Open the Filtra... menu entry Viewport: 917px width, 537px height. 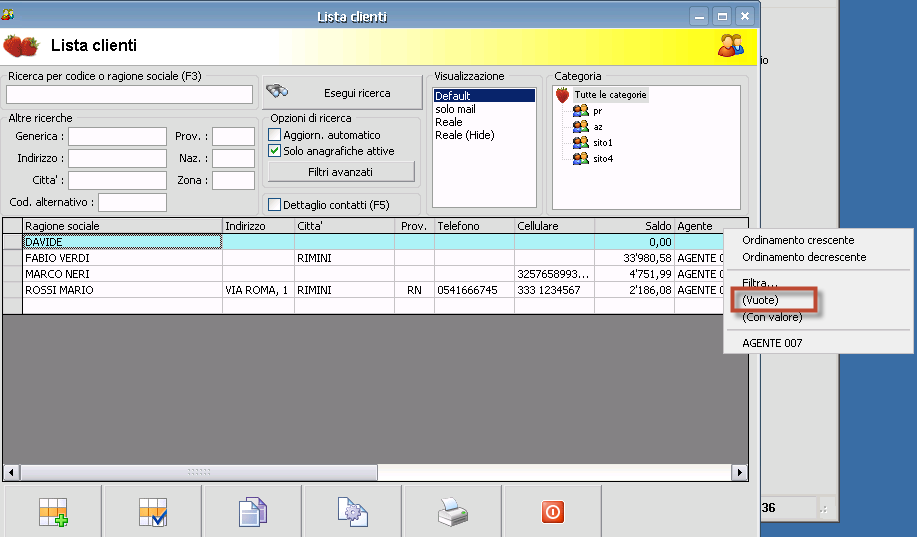[x=760, y=283]
